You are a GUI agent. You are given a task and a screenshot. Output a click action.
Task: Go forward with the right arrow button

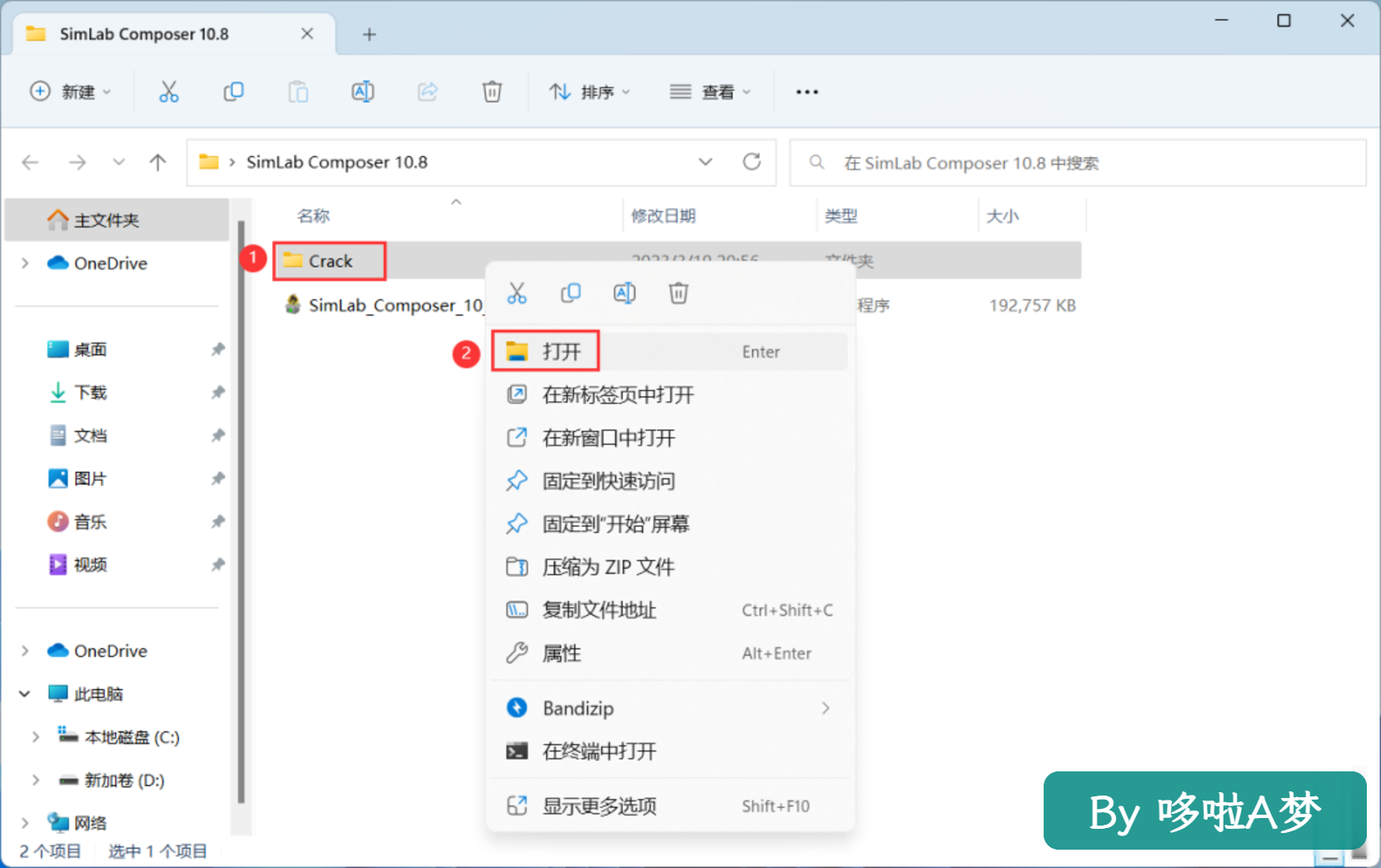(x=77, y=162)
